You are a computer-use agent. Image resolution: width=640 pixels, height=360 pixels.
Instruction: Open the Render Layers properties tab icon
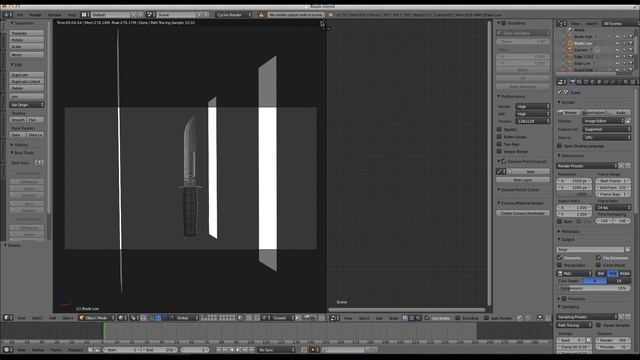579,82
